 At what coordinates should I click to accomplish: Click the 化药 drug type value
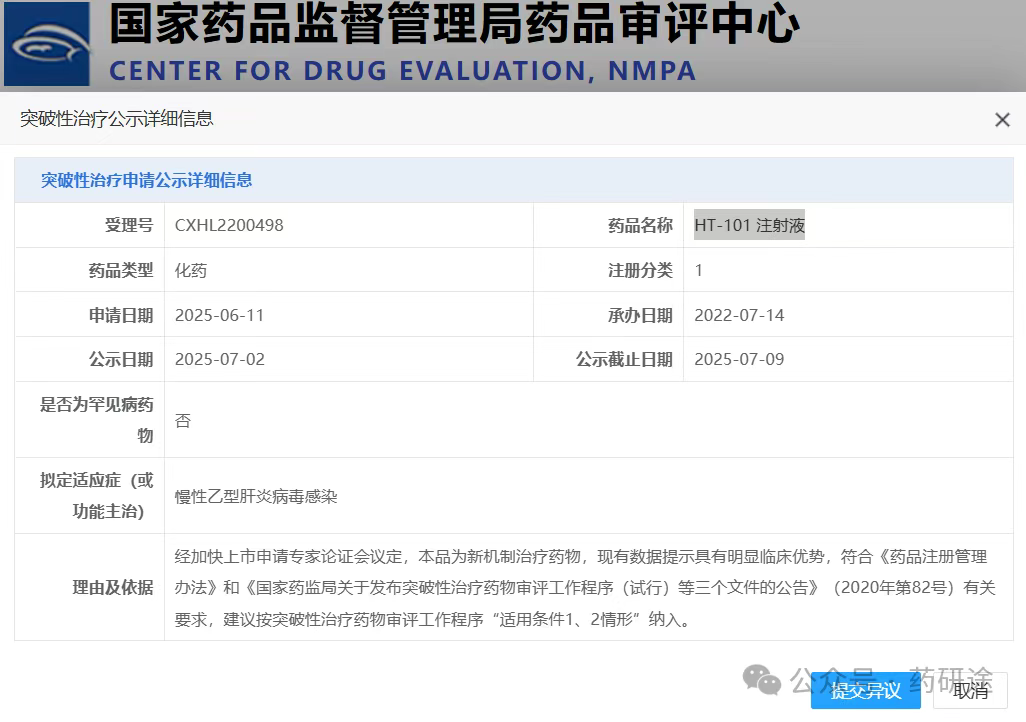(190, 270)
